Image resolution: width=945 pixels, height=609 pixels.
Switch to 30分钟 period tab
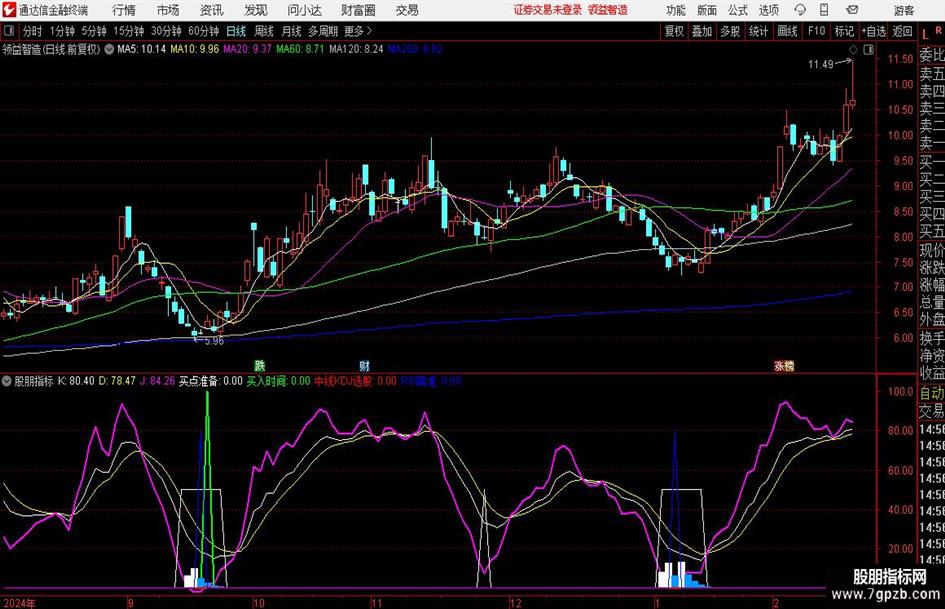pyautogui.click(x=166, y=31)
